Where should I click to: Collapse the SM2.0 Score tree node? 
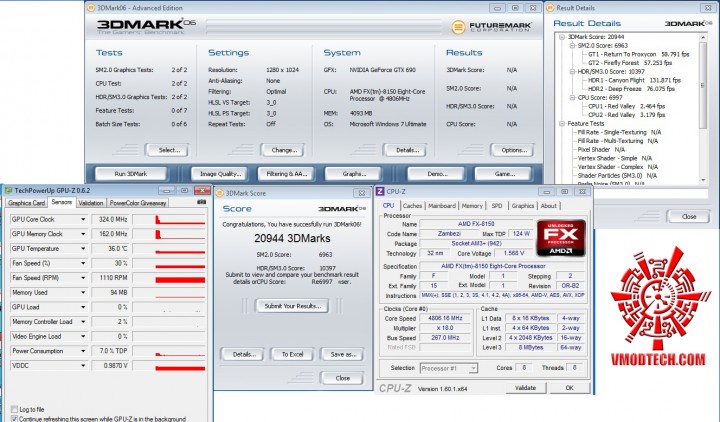pos(572,45)
